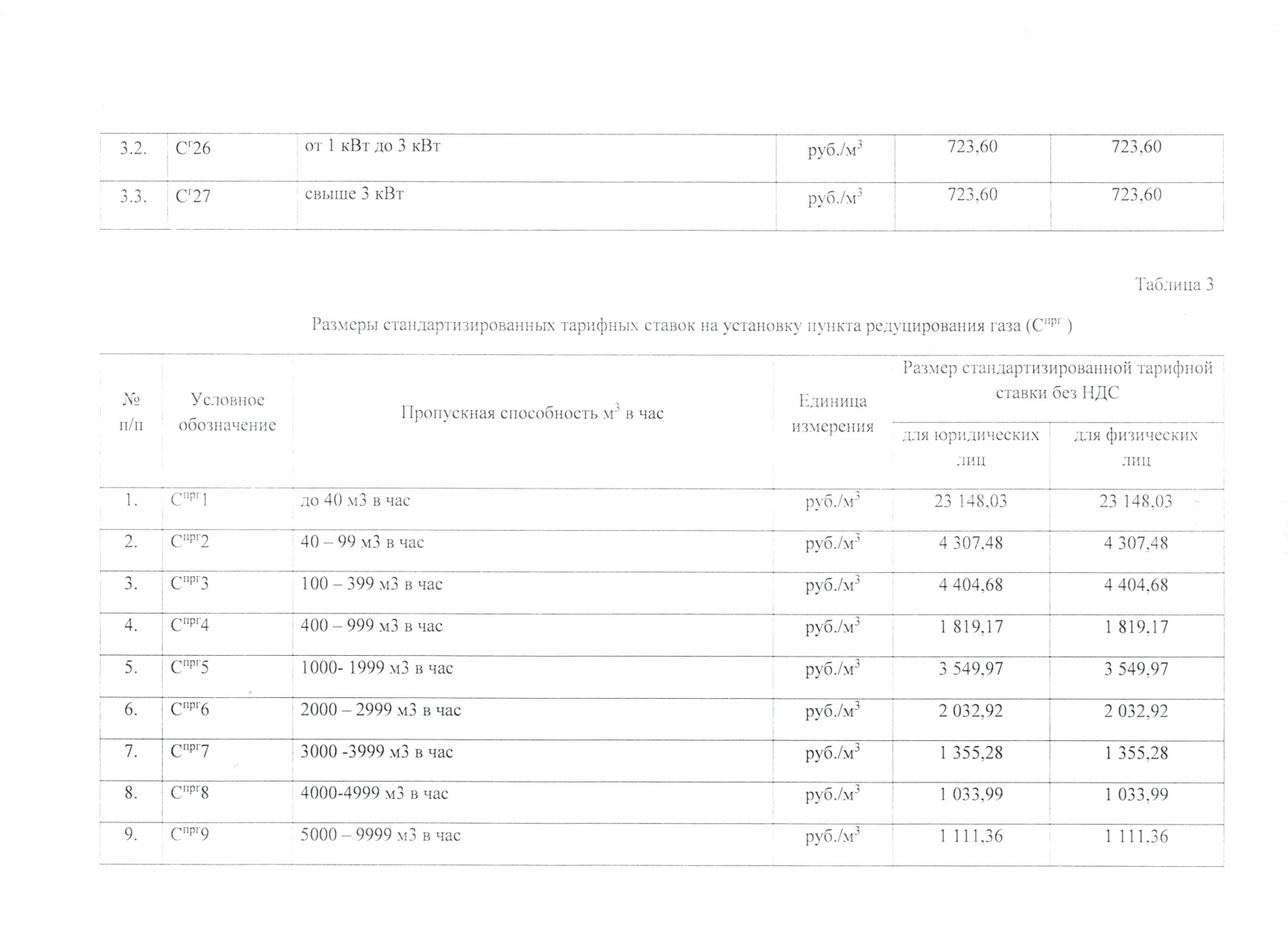Click the 'Размер стандартизированной тарифной ставки без НДС' header
Screen dimensions: 1288x938
[x=1057, y=380]
